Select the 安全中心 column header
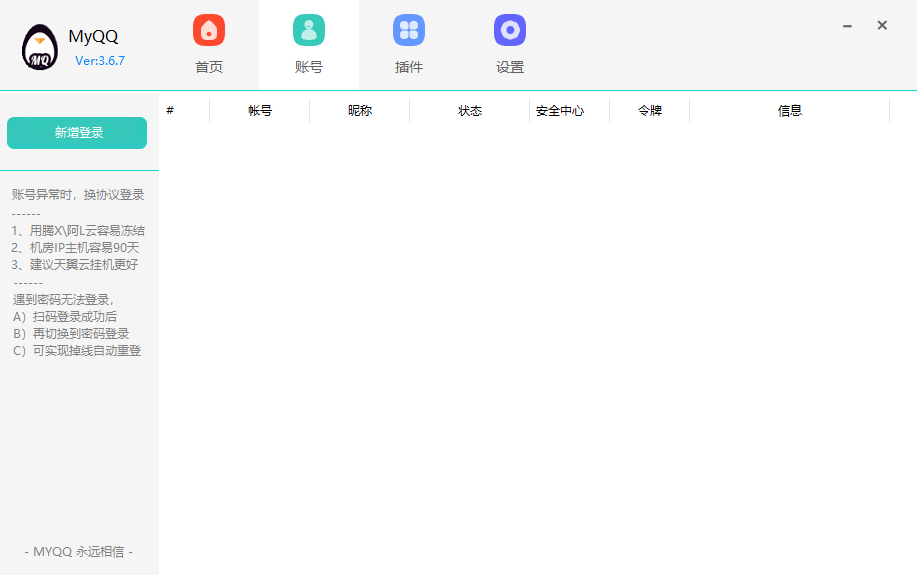The width and height of the screenshot is (917, 575). tap(560, 111)
